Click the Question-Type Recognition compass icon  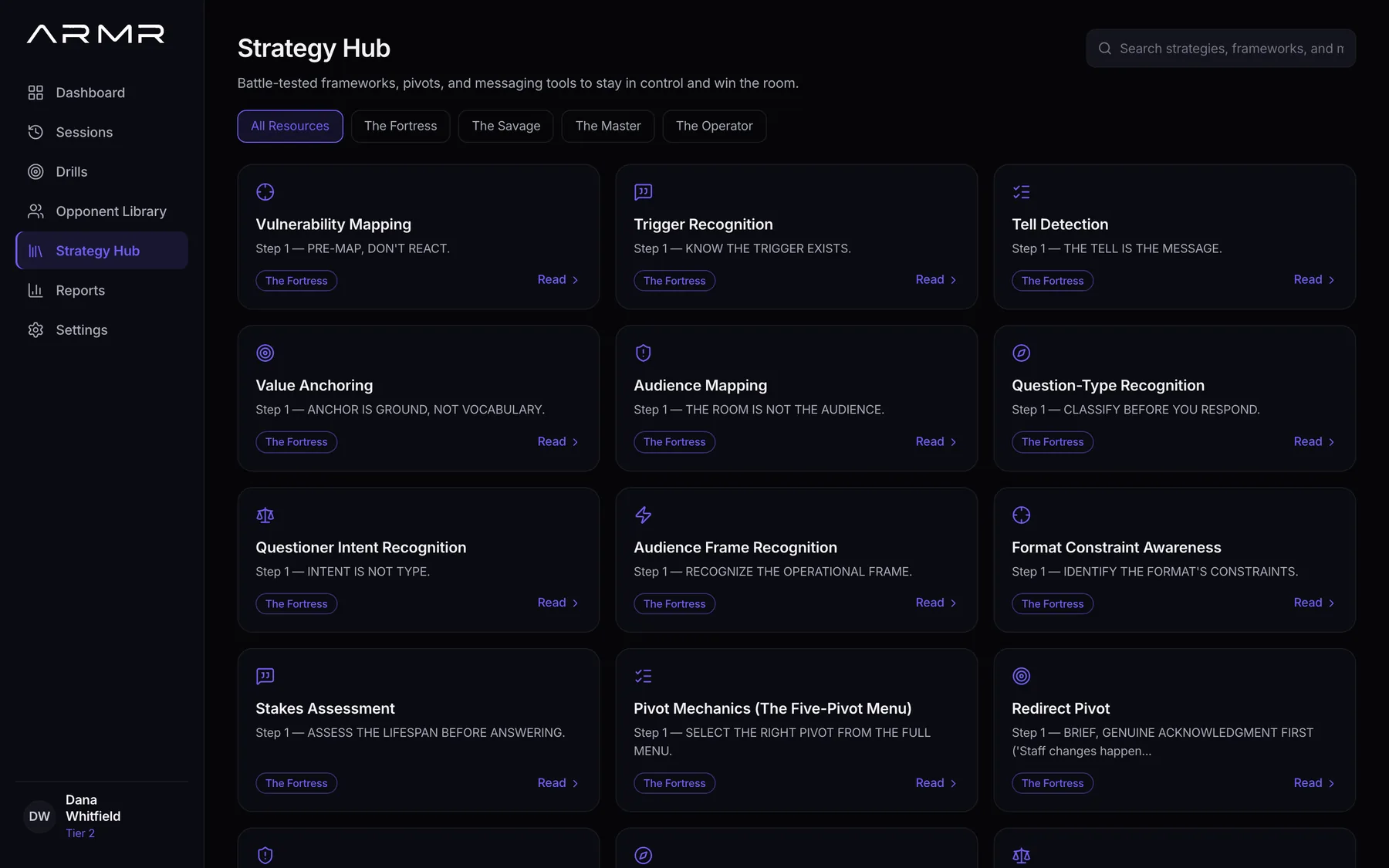(x=1022, y=353)
